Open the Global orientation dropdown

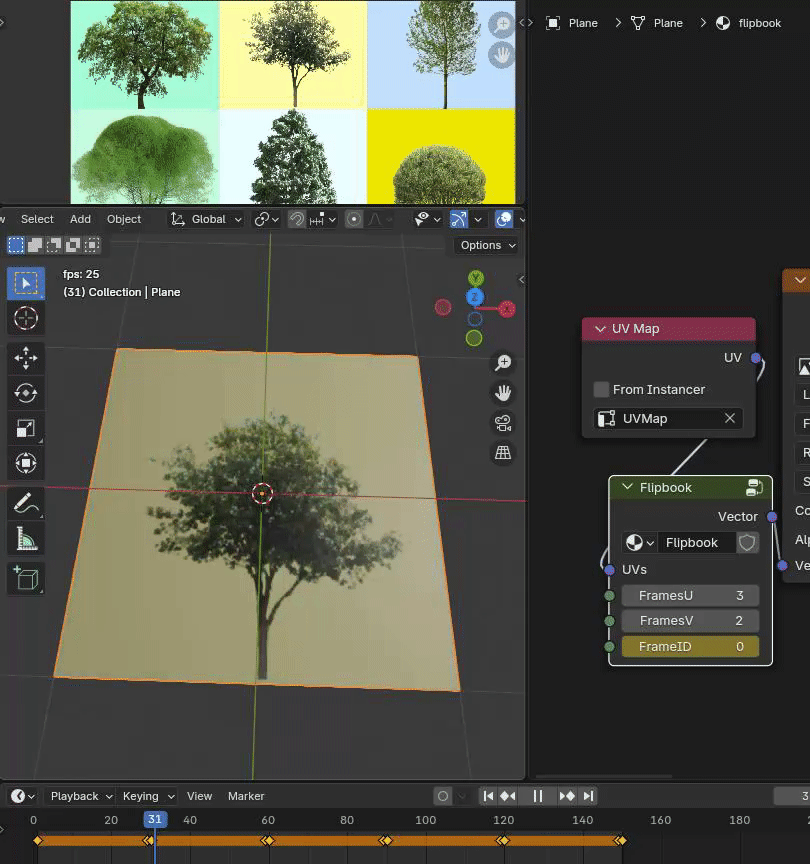207,219
